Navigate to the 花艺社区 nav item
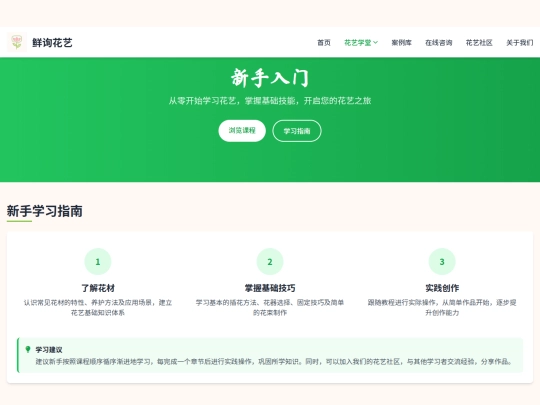This screenshot has width=540, height=405. click(479, 43)
